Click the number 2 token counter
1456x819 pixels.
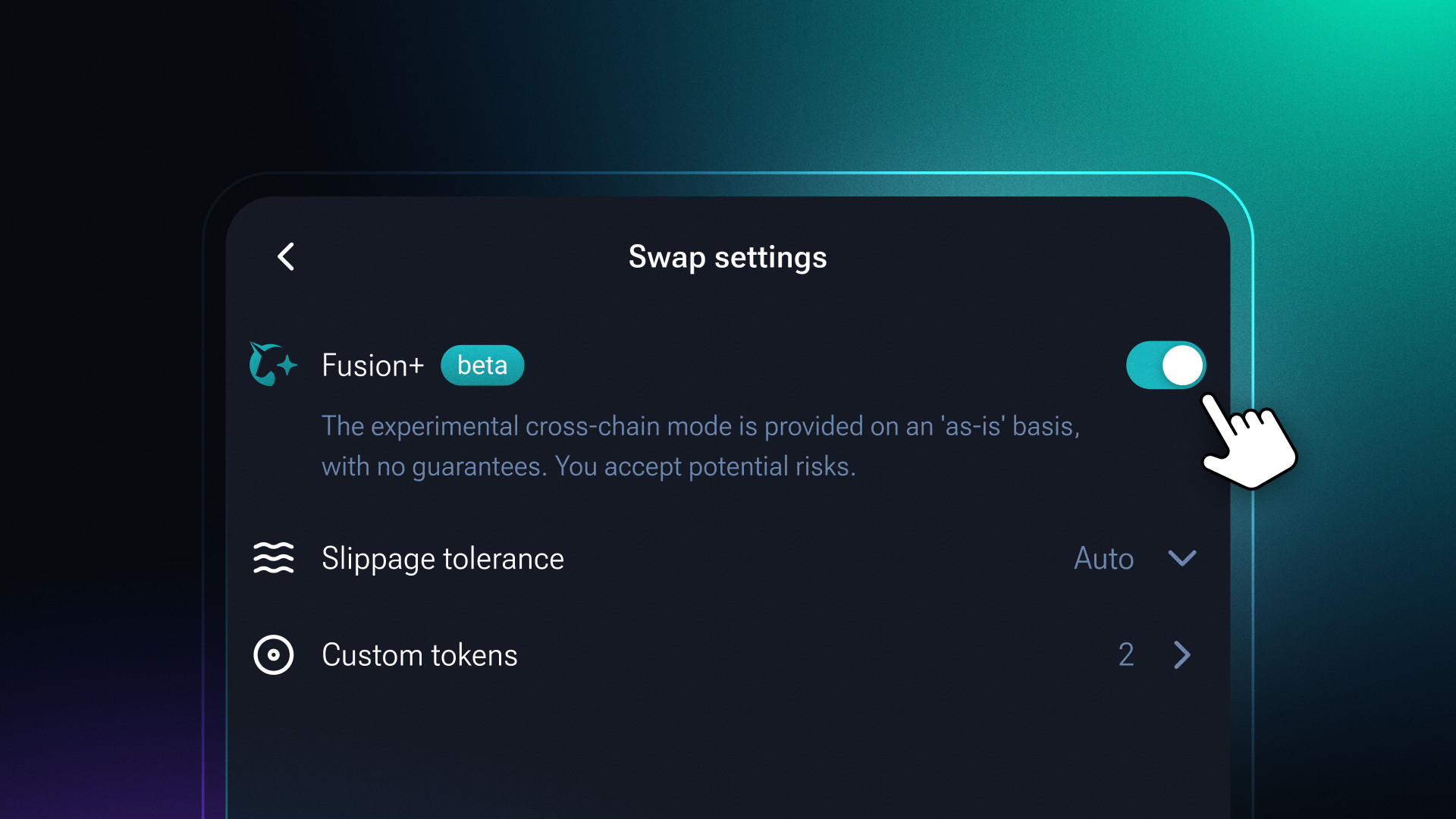(x=1127, y=654)
